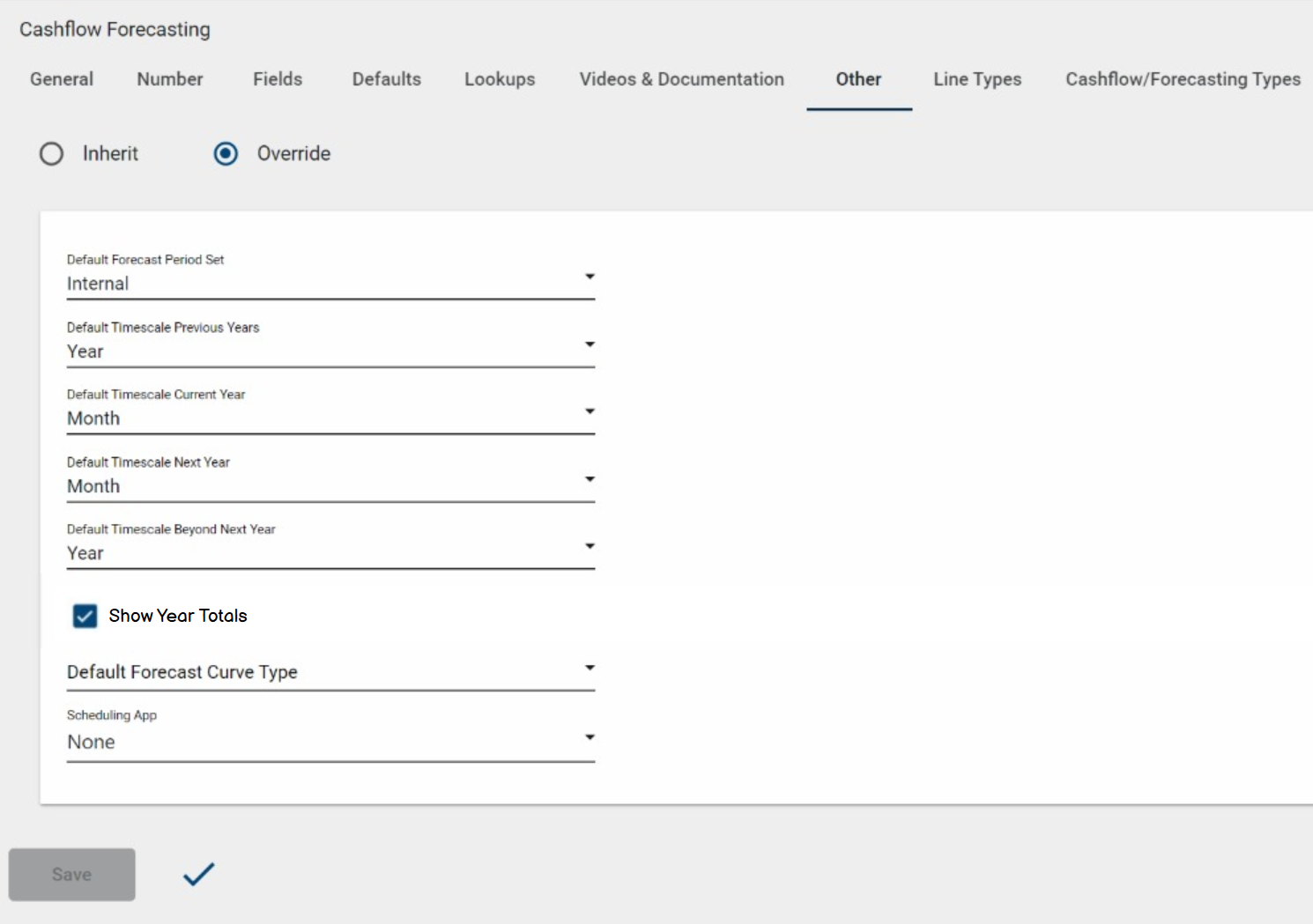1313x924 pixels.
Task: Expand Default Timescale Previous Years dropdown
Action: pyautogui.click(x=330, y=351)
